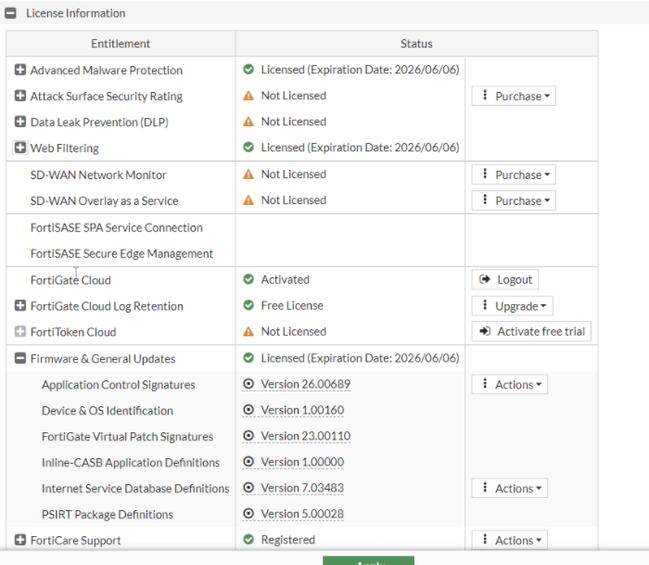Open Upgrade dropdown for Cloud Log Retention
The height and width of the screenshot is (565, 649).
coord(512,306)
